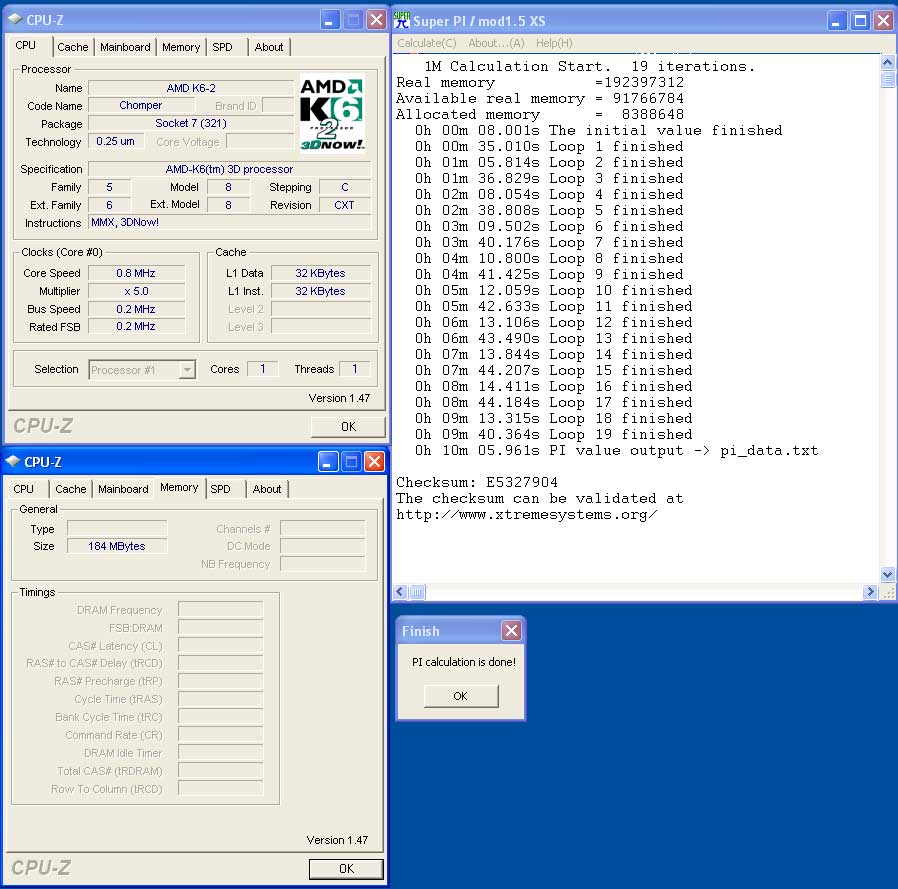898x889 pixels.
Task: Open Memory tab in top CPU-Z window
Action: coord(180,47)
